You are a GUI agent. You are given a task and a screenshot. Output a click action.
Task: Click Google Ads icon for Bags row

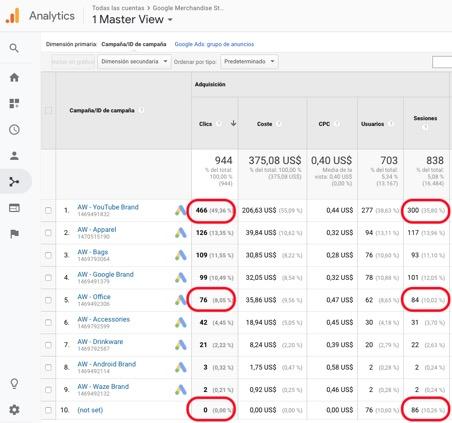(181, 255)
